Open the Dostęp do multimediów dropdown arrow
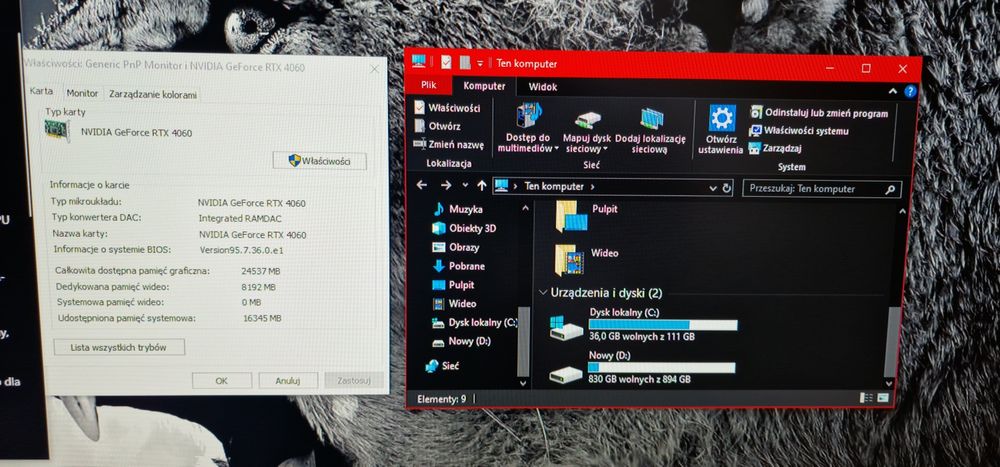1000x467 pixels. [556, 149]
